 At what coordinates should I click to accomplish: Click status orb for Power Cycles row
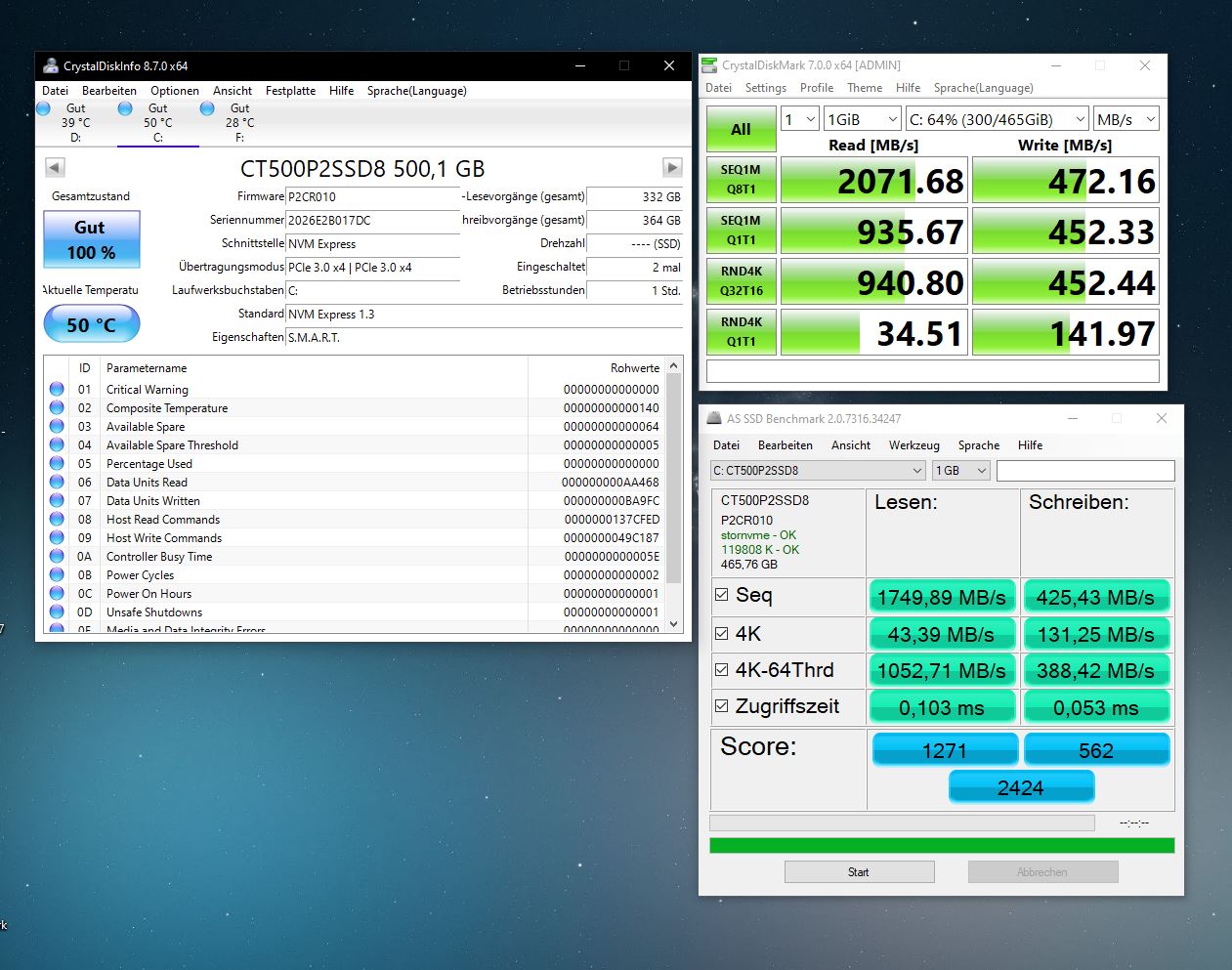[57, 574]
